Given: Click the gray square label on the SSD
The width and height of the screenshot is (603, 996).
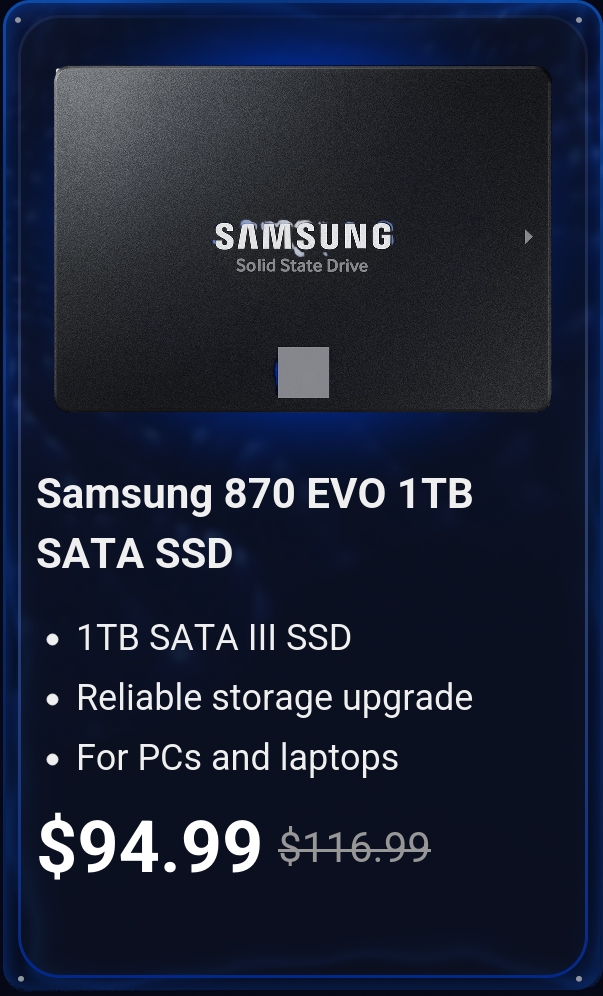Looking at the screenshot, I should (x=303, y=372).
